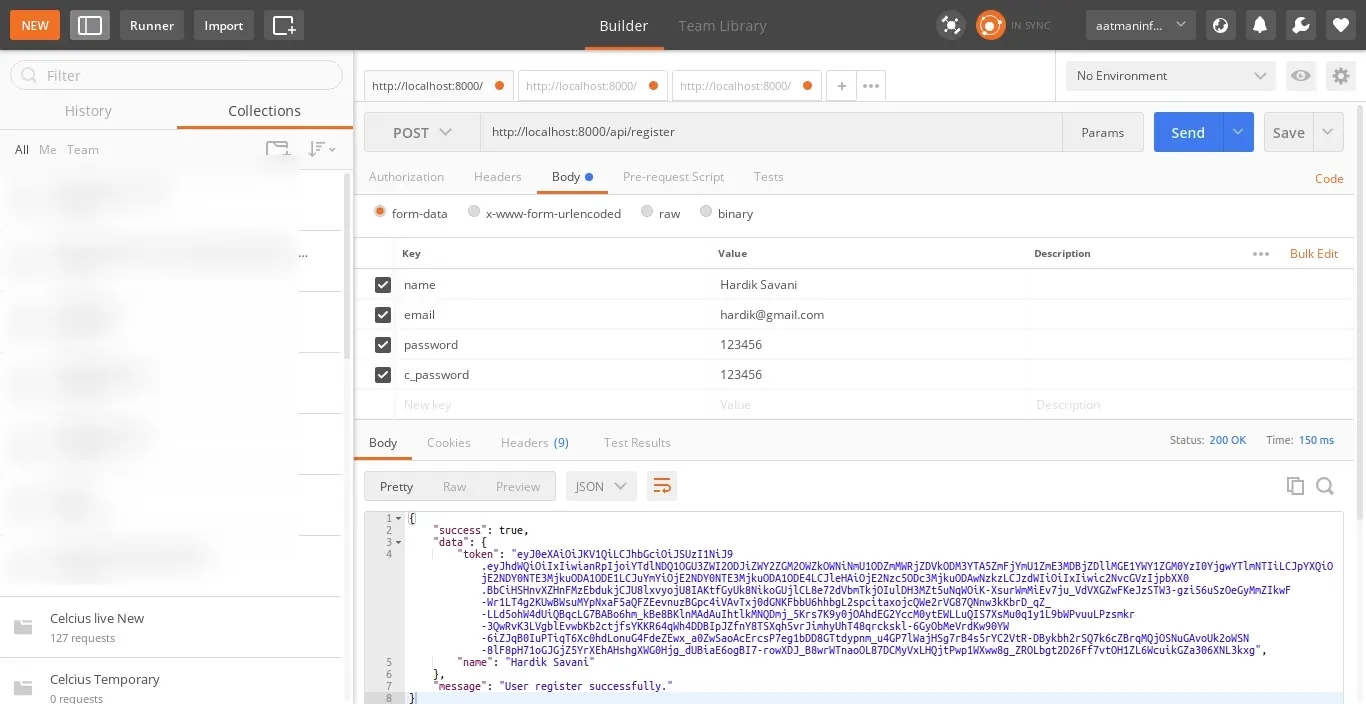Click the request URL input field
The width and height of the screenshot is (1366, 704).
(770, 132)
